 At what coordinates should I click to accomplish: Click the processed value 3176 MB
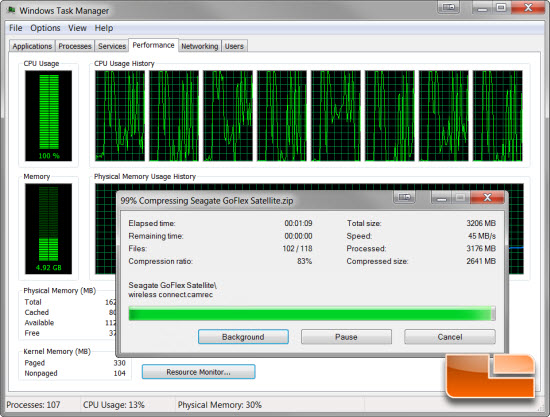(481, 249)
